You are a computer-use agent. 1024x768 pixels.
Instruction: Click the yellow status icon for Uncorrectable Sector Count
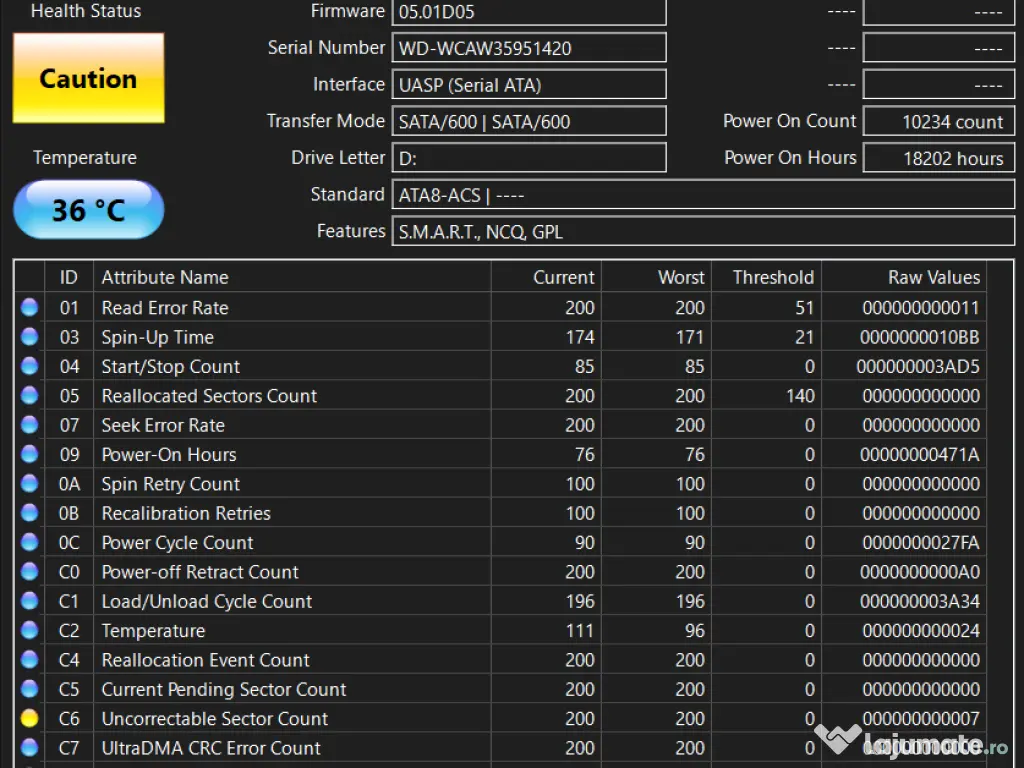pyautogui.click(x=29, y=718)
